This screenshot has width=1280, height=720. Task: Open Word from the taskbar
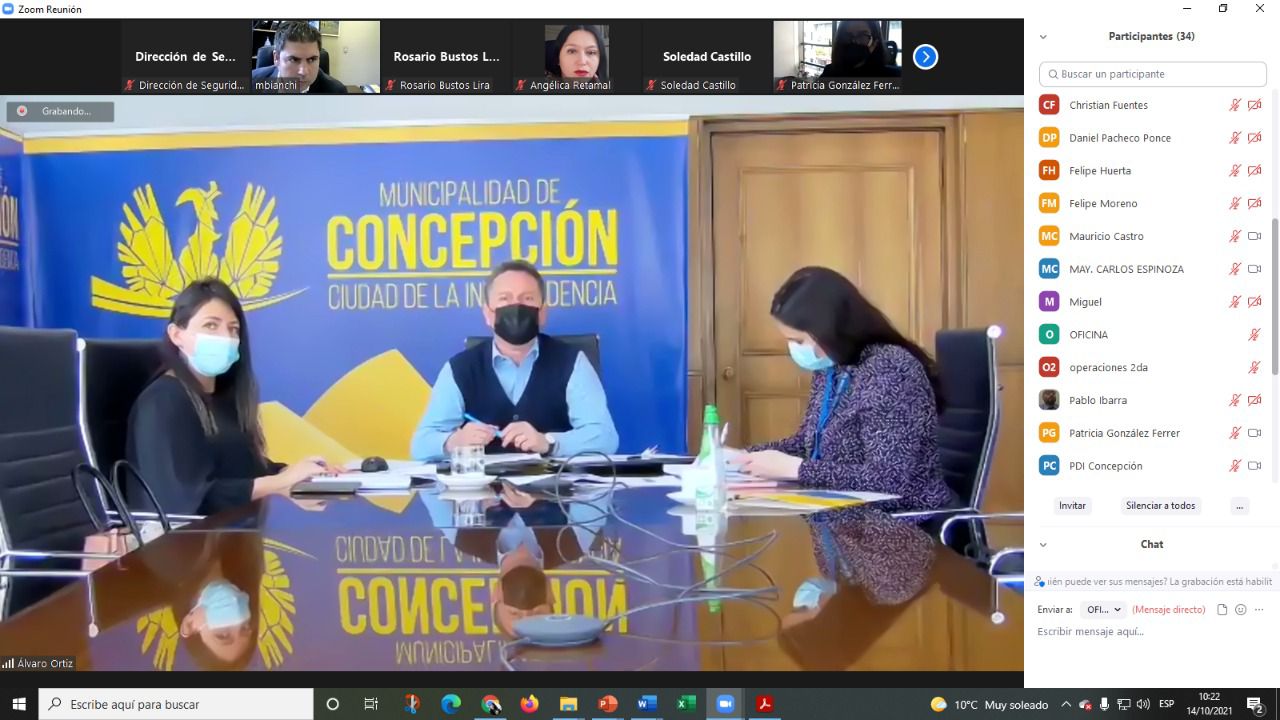(647, 704)
